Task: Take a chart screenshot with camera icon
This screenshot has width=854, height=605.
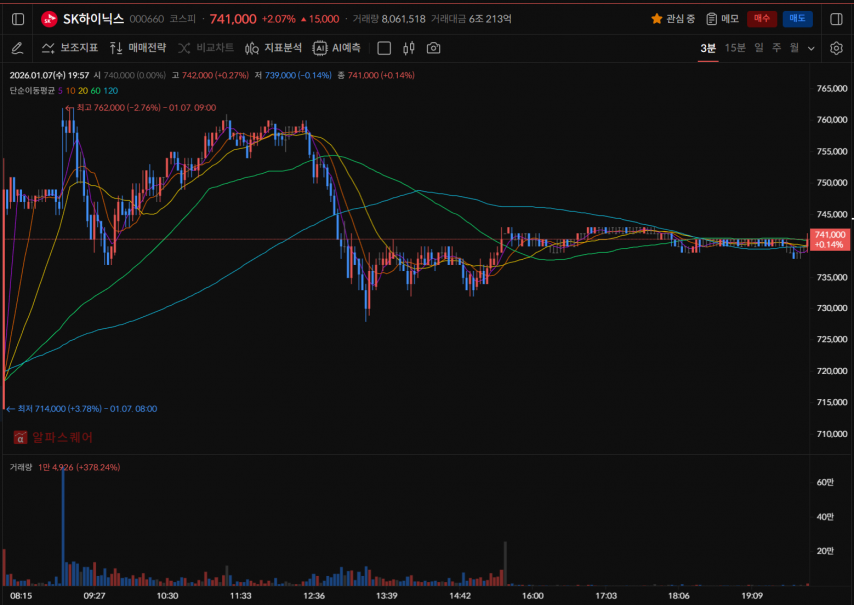Action: coord(433,48)
